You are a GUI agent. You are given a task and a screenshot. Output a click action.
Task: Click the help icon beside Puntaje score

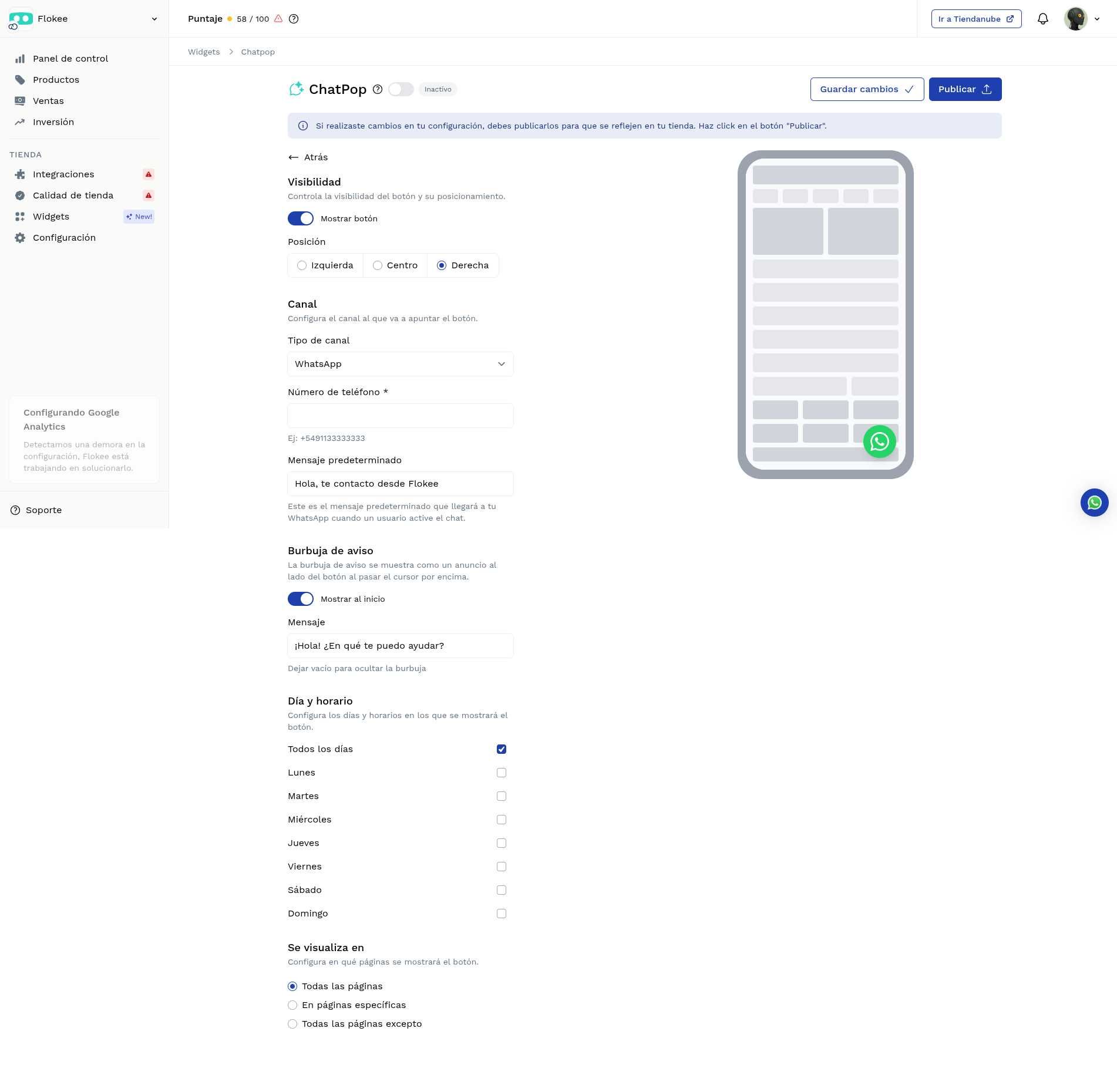pos(294,19)
